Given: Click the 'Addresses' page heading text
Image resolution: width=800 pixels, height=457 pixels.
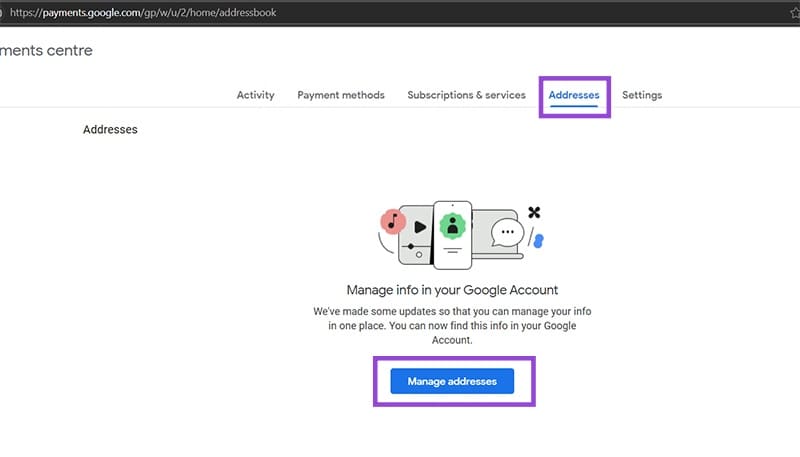Looking at the screenshot, I should pos(110,130).
